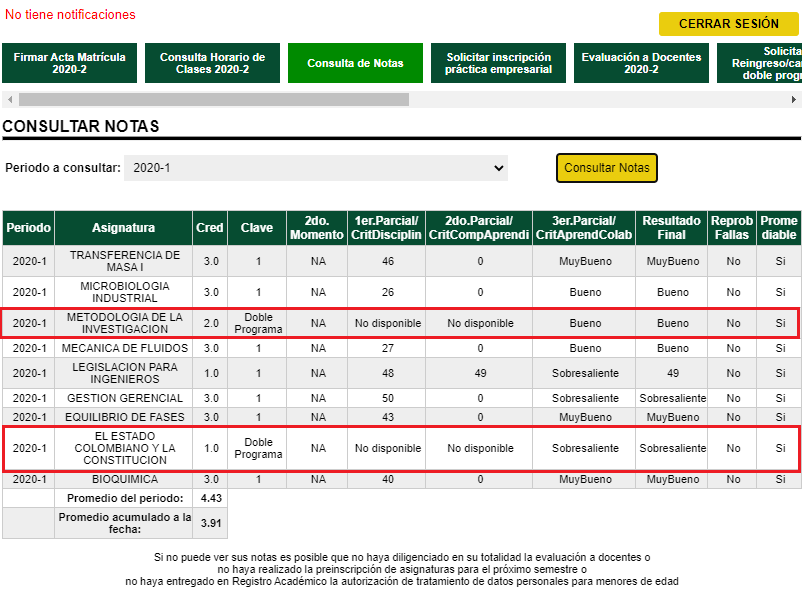The height and width of the screenshot is (593, 805).
Task: Click the Clave column header
Action: [x=257, y=227]
